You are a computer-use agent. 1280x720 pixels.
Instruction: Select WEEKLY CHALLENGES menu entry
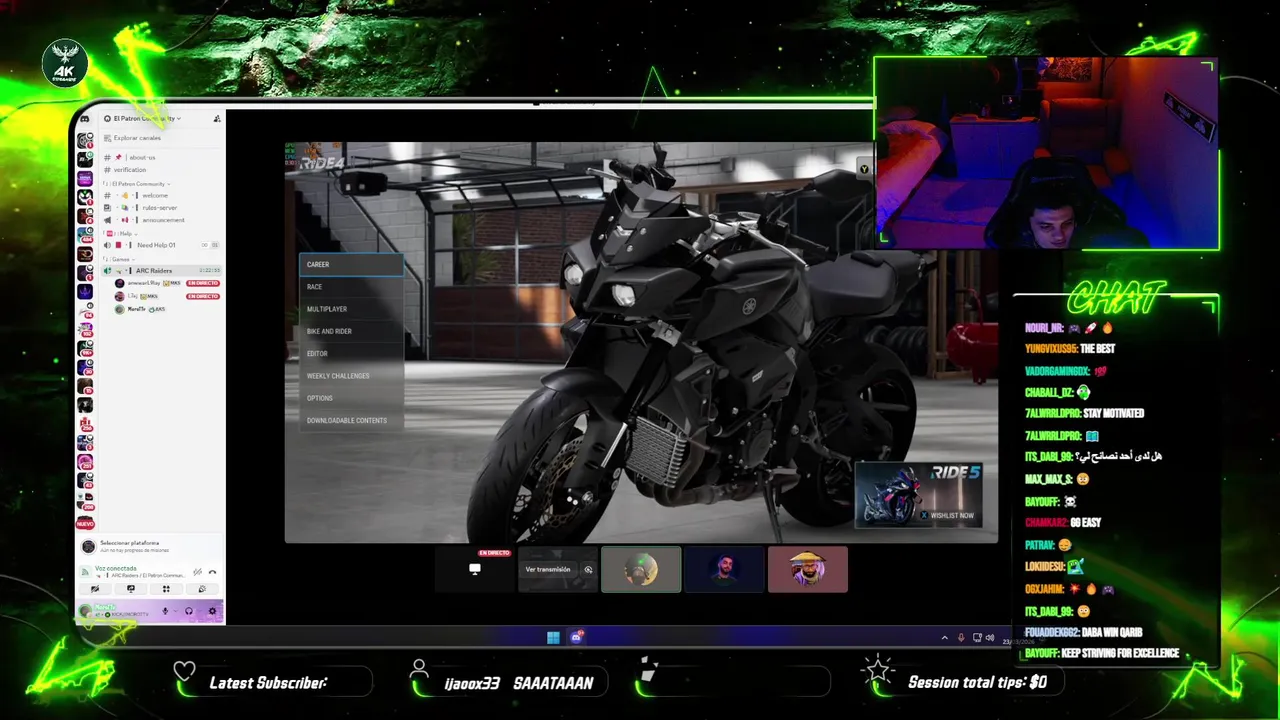click(351, 376)
